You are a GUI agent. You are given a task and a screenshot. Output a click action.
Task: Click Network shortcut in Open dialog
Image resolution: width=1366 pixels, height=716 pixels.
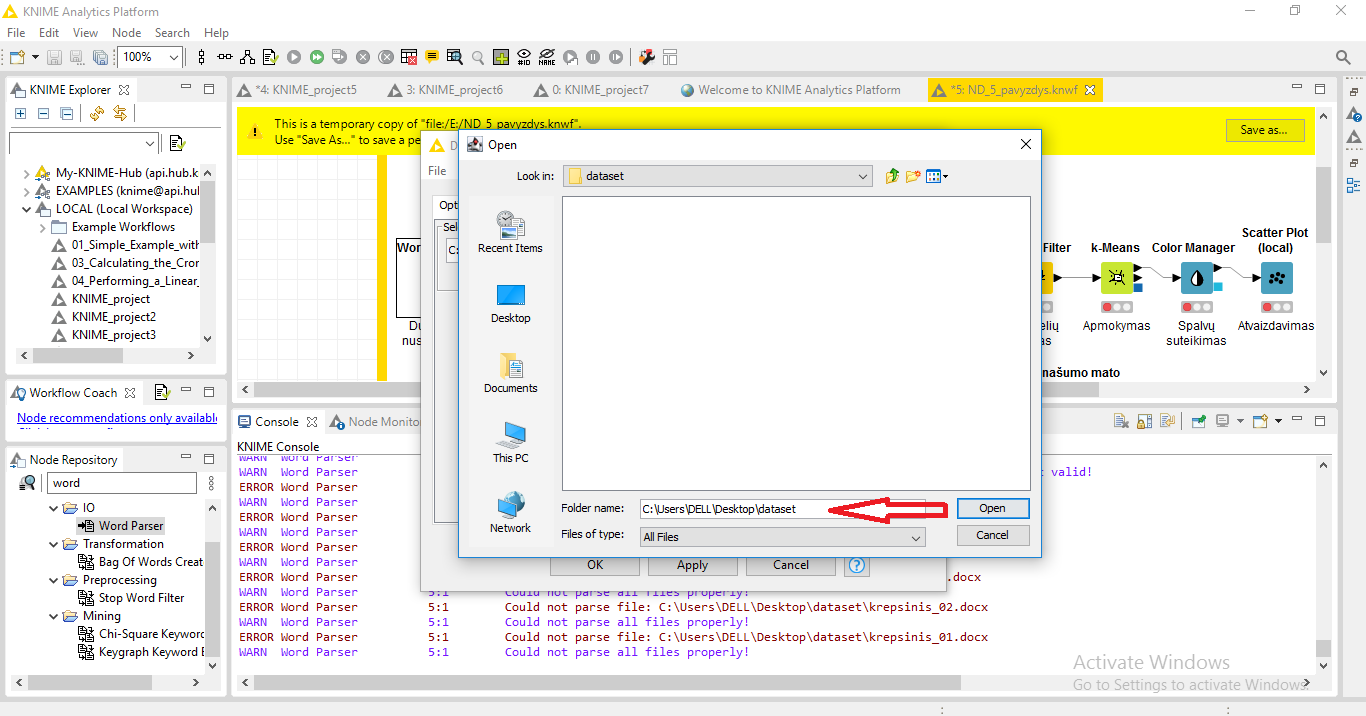[x=510, y=513]
